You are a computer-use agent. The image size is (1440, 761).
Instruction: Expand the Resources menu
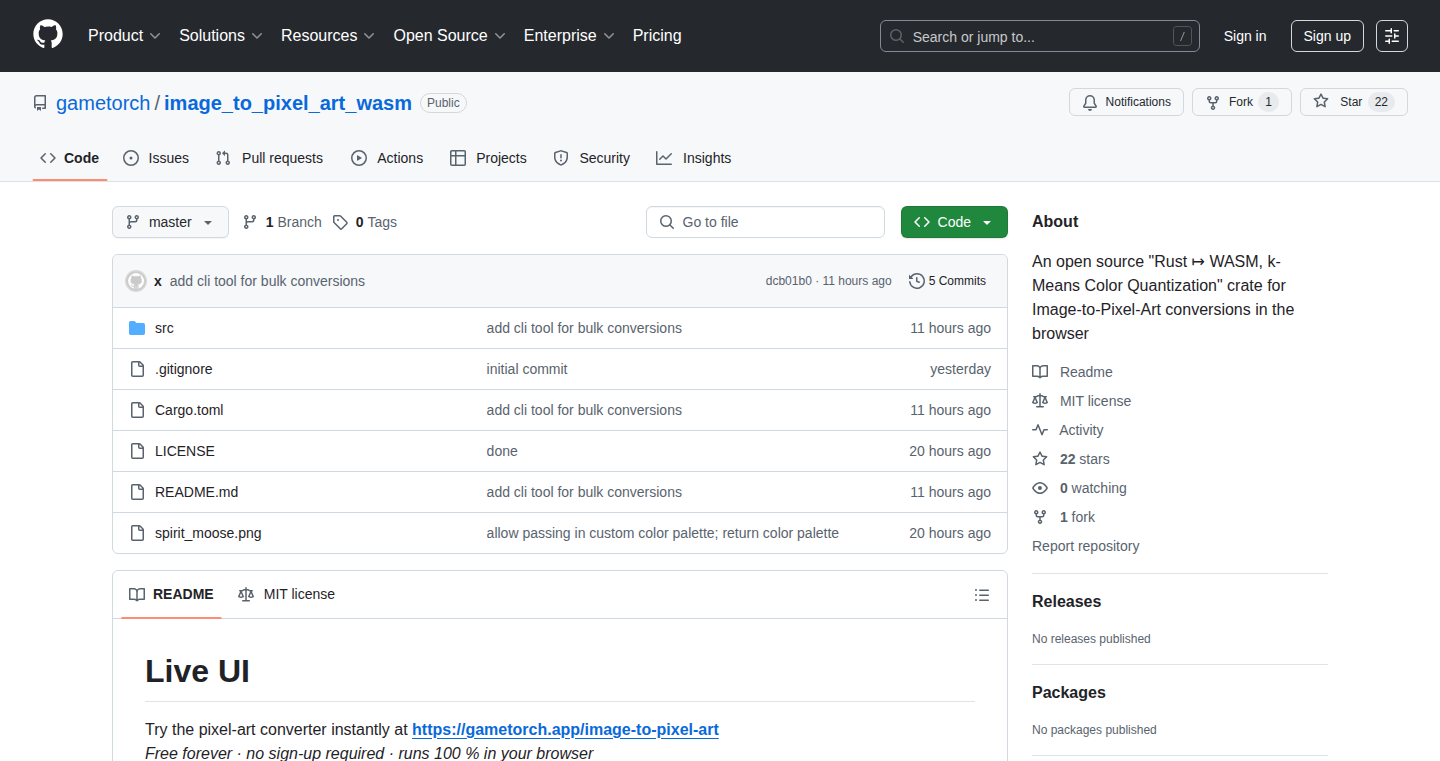coord(327,35)
